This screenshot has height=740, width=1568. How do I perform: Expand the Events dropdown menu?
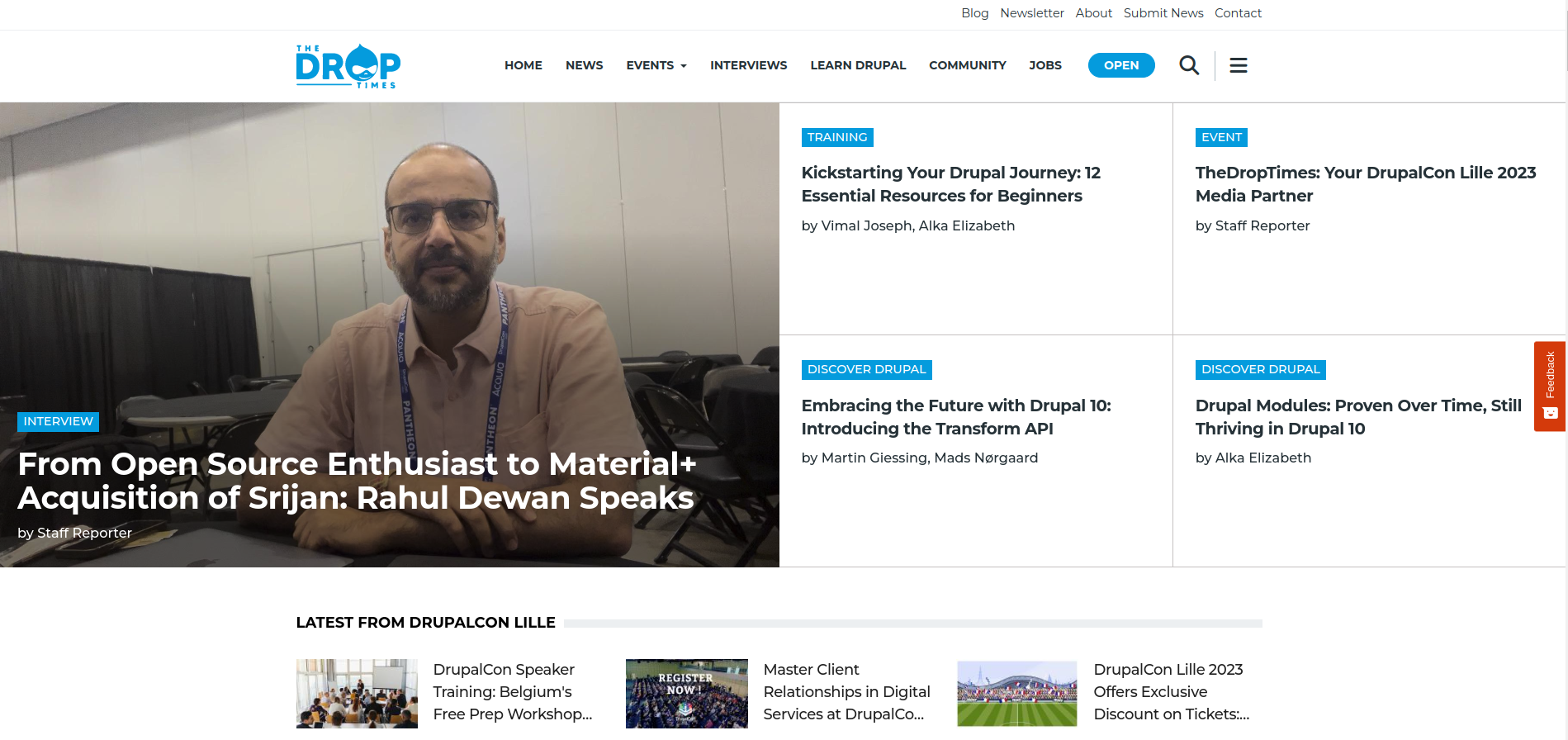tap(656, 65)
